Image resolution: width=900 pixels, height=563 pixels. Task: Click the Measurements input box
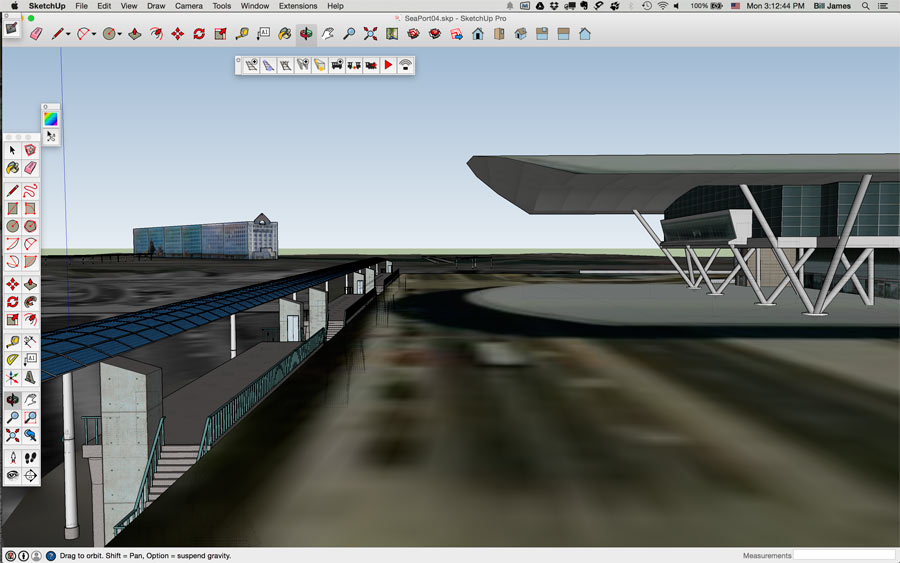point(844,555)
